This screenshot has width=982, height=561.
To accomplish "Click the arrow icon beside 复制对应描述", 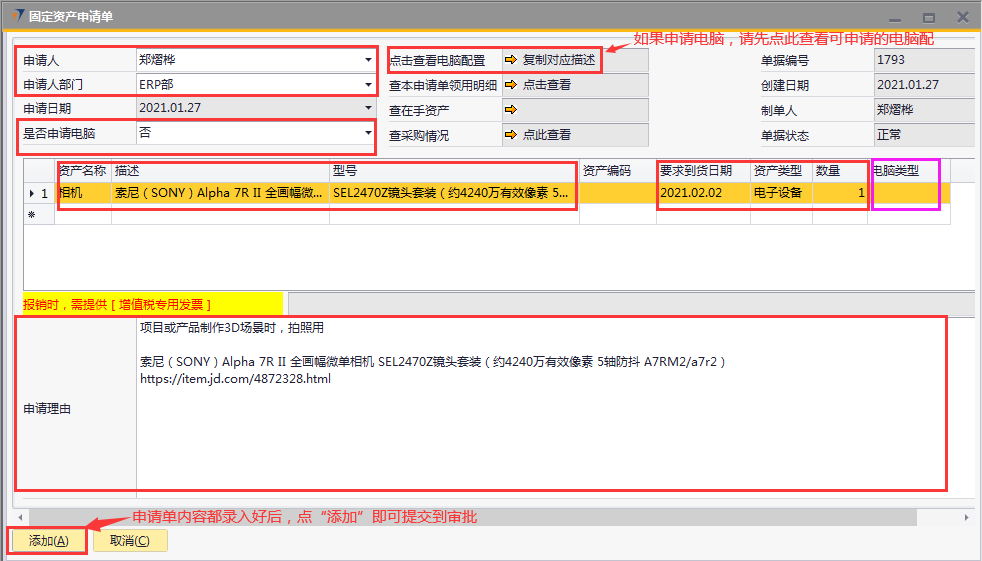I will [x=511, y=60].
